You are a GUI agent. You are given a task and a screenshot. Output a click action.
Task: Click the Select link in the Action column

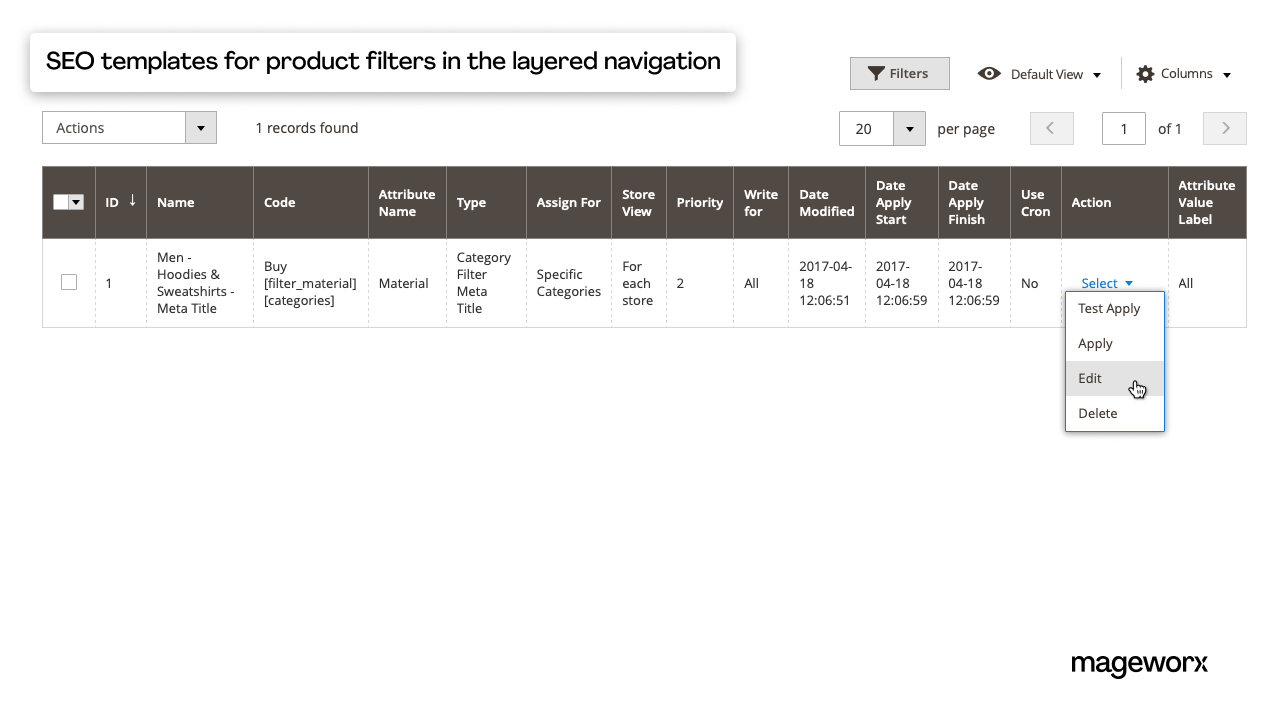click(1100, 283)
